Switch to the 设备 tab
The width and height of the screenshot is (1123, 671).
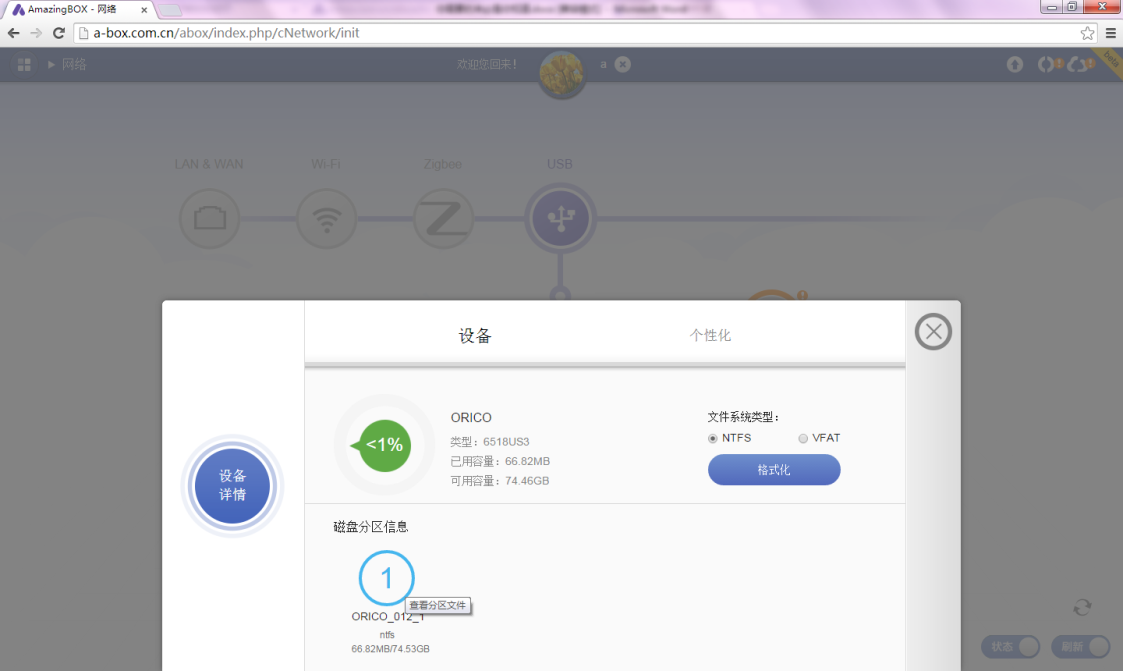coord(475,335)
